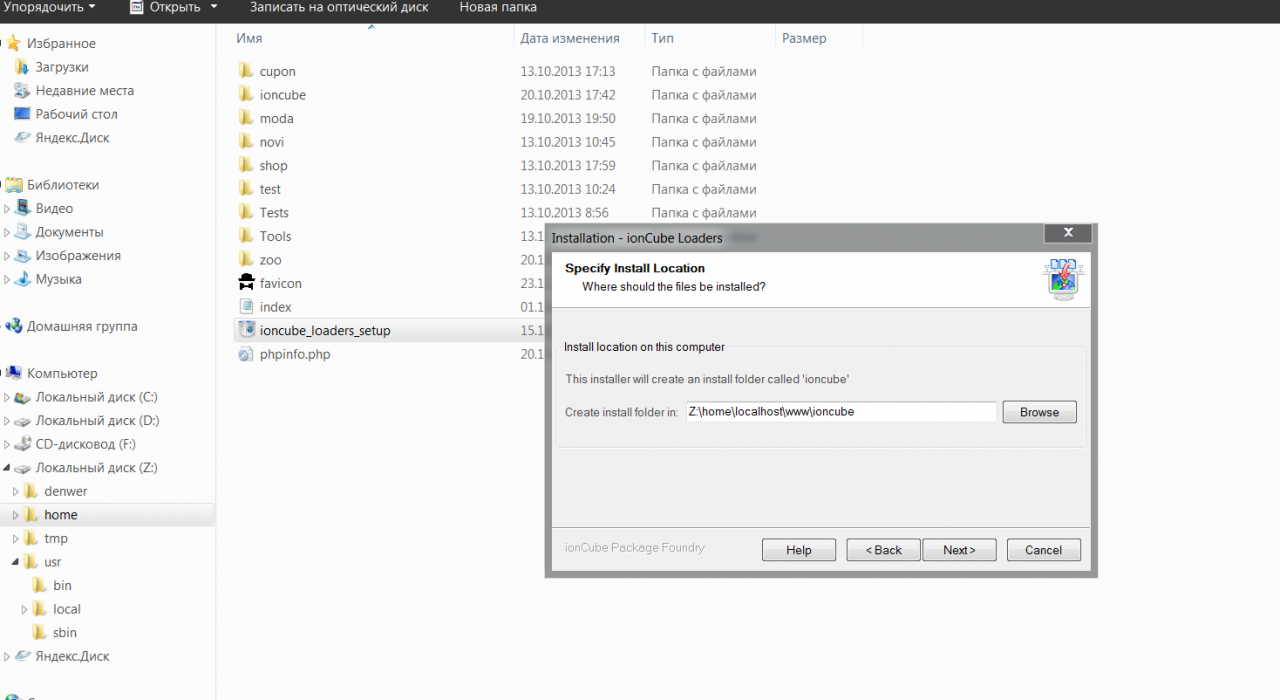Collapse the Локальный диск (Z:) node
This screenshot has width=1280, height=700.
click(x=7, y=468)
